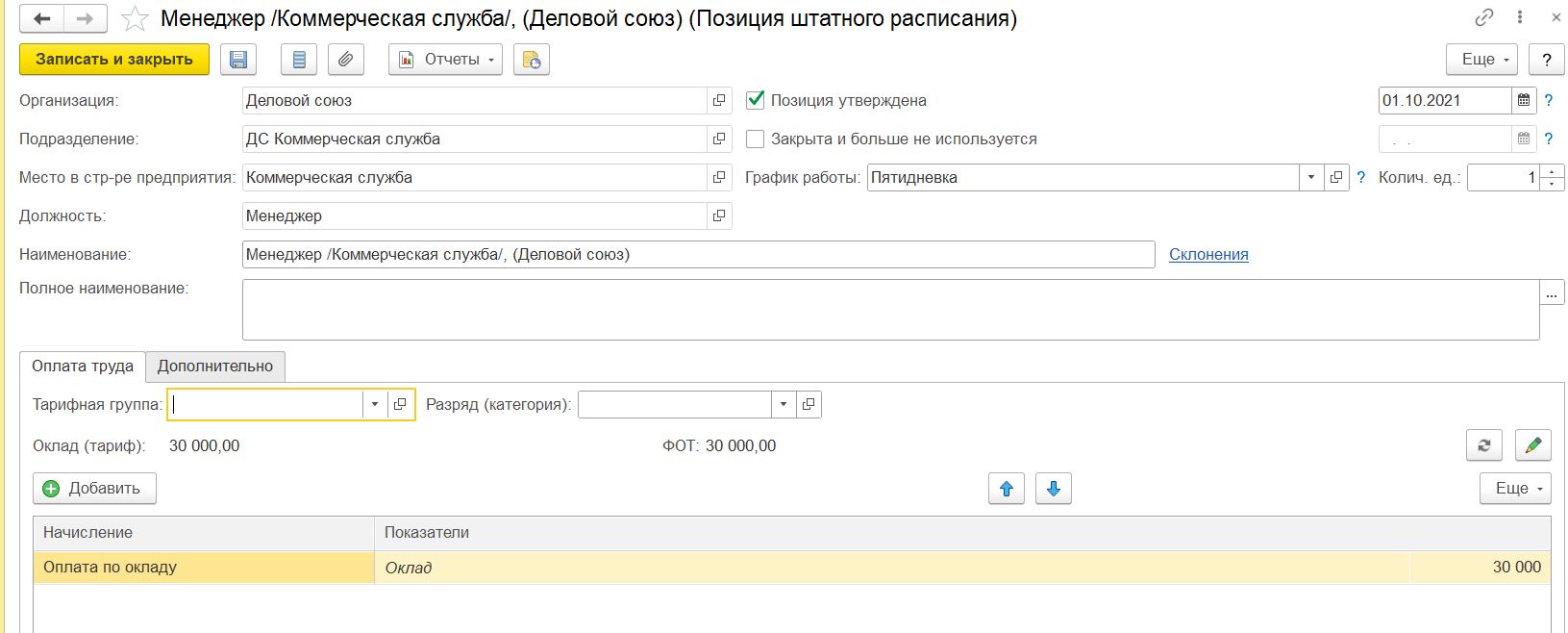The width and height of the screenshot is (1568, 633).
Task: Switch to the Дополнительно tab
Action: [x=215, y=367]
